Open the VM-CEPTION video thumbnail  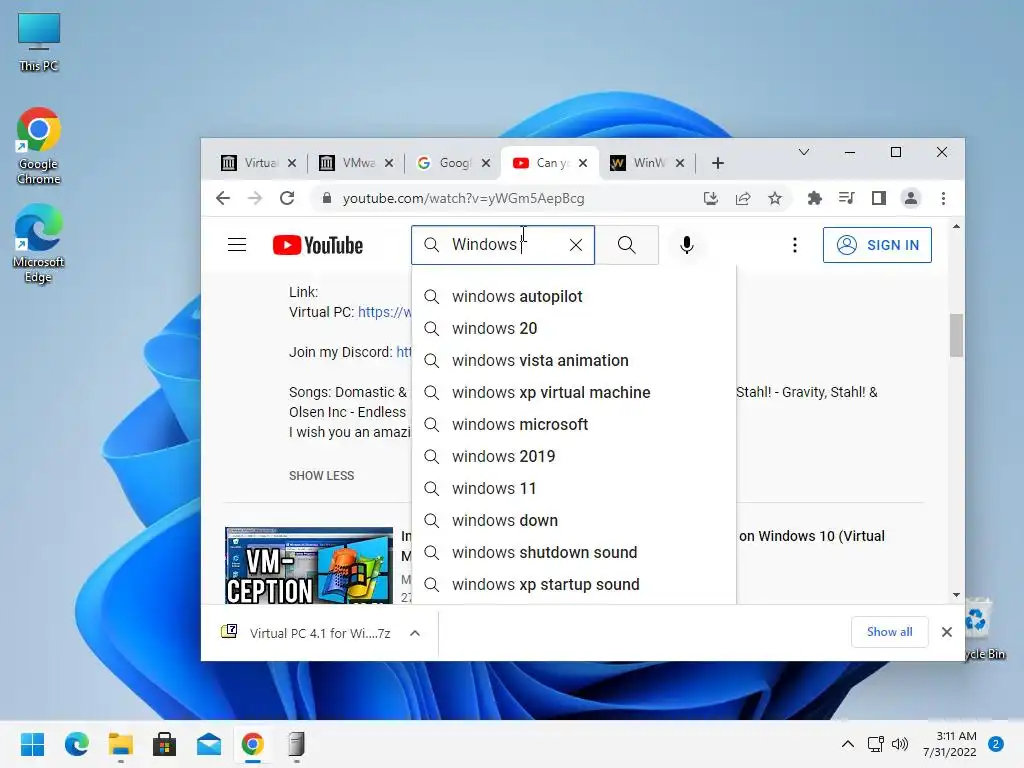309,566
